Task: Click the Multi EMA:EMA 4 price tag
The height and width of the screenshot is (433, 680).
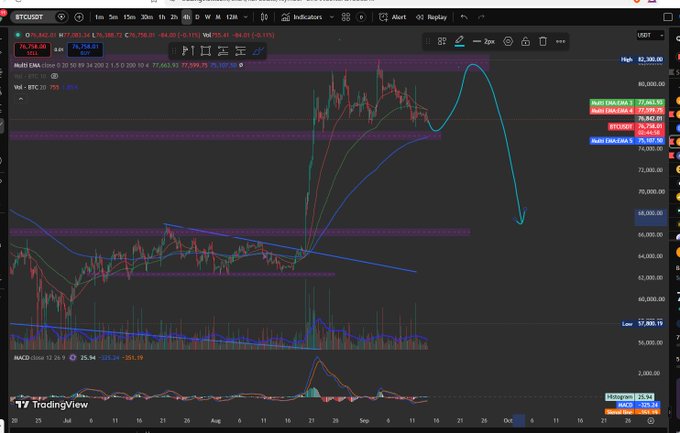Action: tap(627, 111)
